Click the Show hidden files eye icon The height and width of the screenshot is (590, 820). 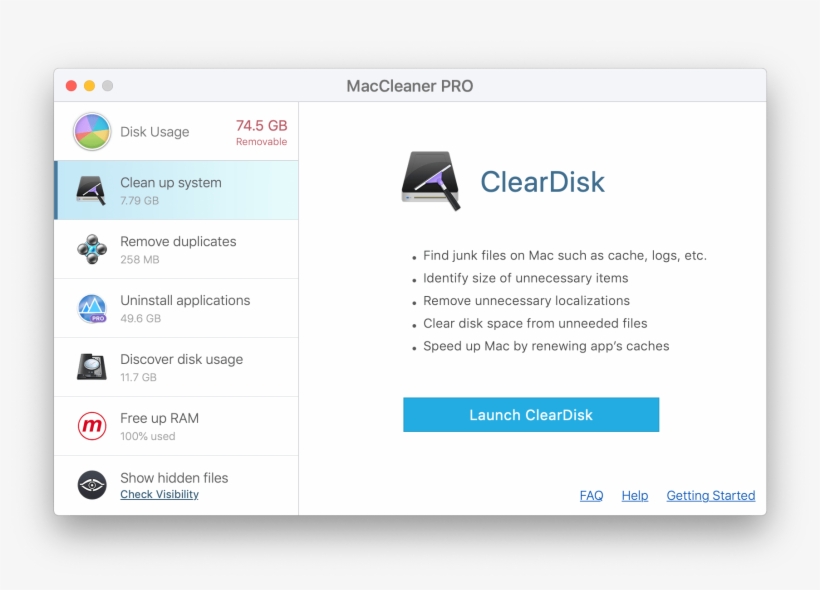[x=92, y=485]
